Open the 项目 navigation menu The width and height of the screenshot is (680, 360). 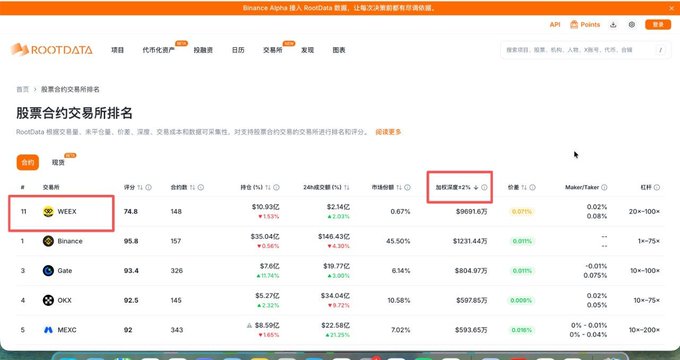coord(118,50)
